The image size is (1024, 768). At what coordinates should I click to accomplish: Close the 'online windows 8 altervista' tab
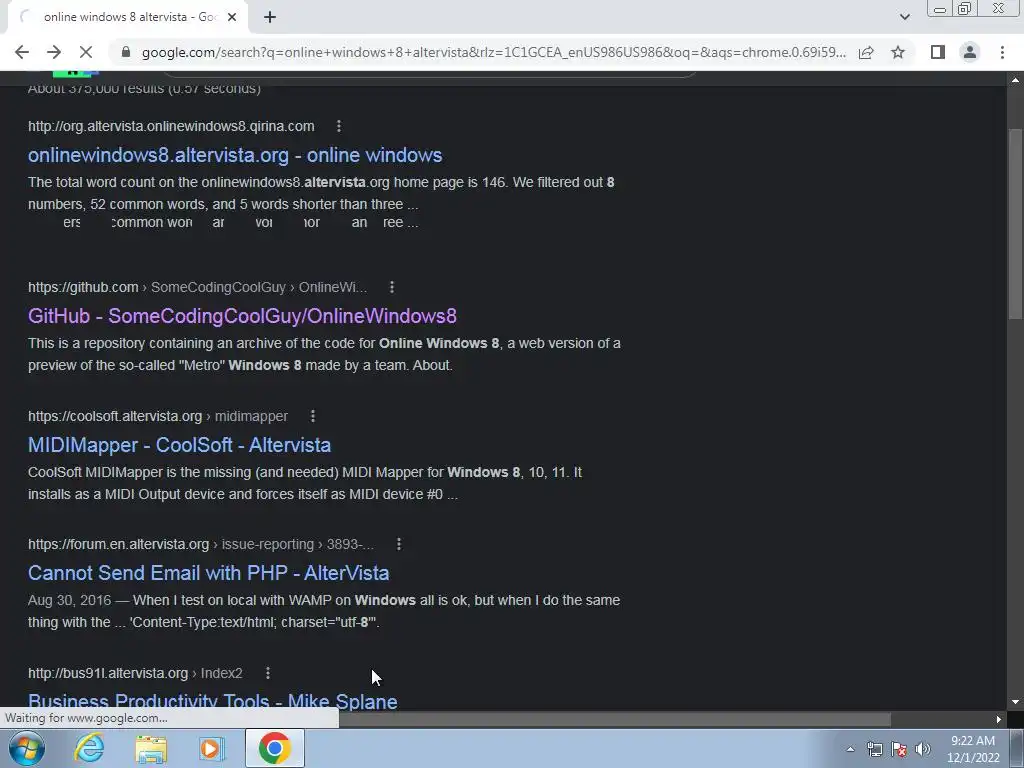pyautogui.click(x=231, y=17)
